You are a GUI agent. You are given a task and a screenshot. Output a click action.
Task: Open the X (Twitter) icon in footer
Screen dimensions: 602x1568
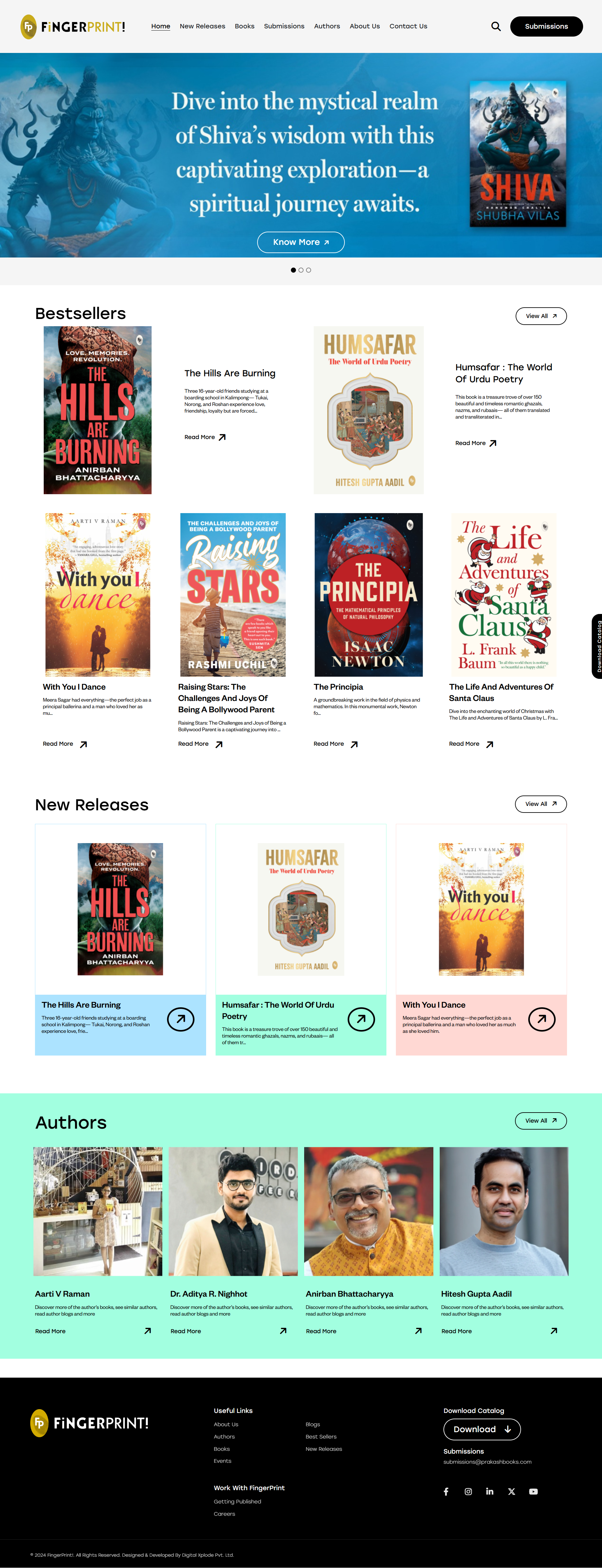click(x=512, y=1491)
